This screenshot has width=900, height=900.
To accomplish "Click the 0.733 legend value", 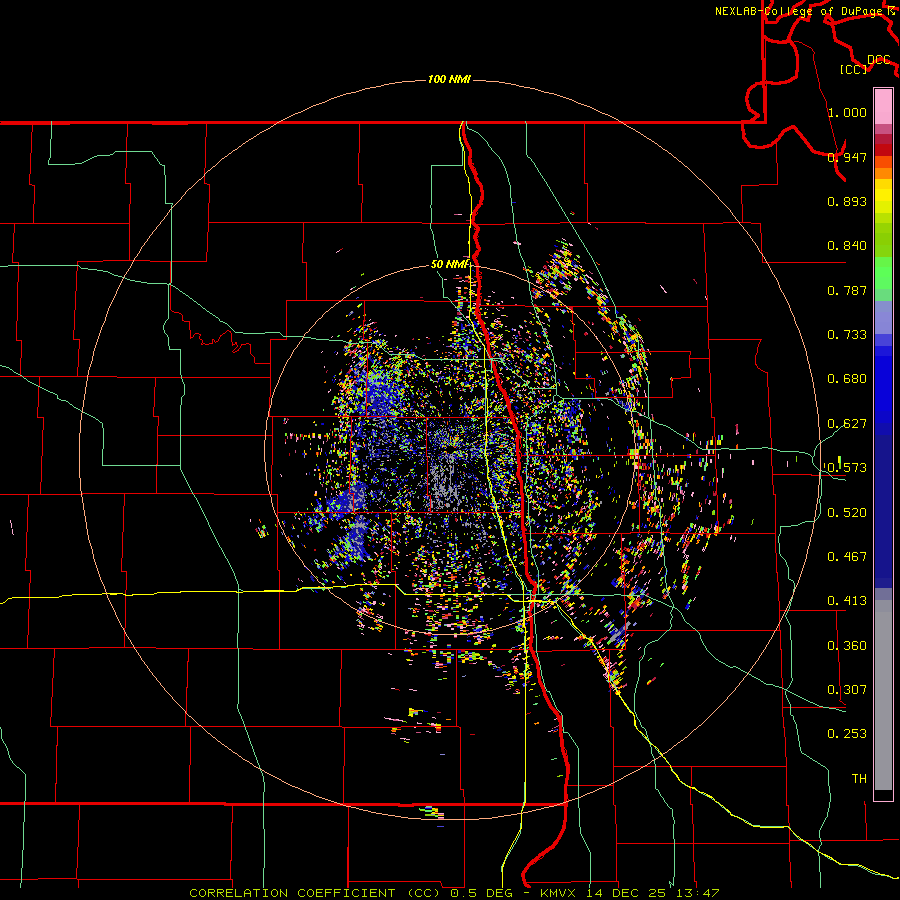I will coord(847,335).
